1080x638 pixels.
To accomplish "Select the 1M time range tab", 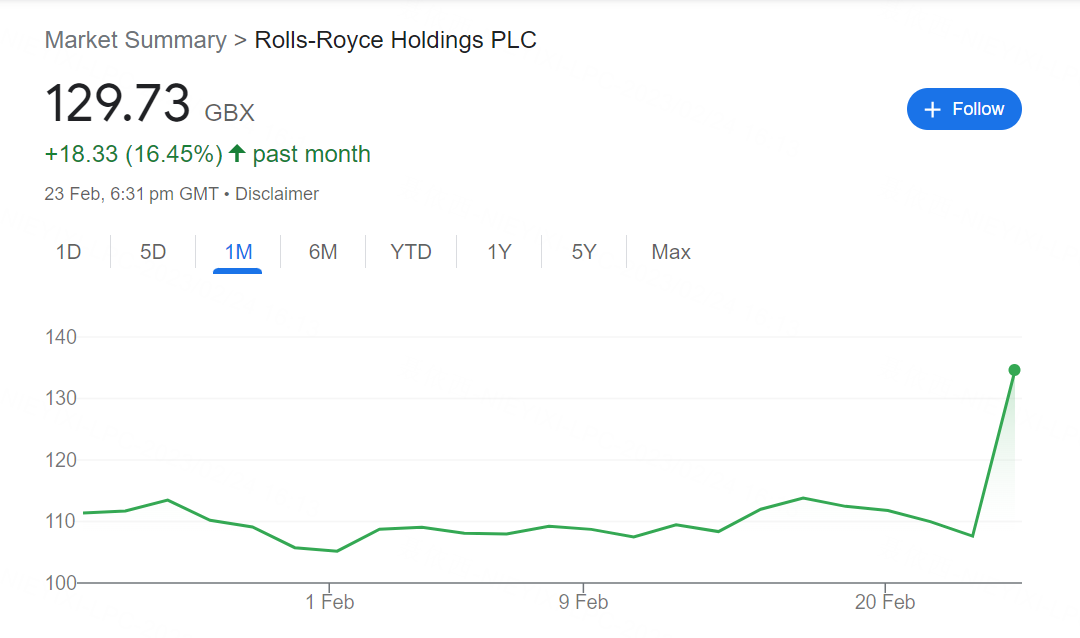I will click(238, 252).
